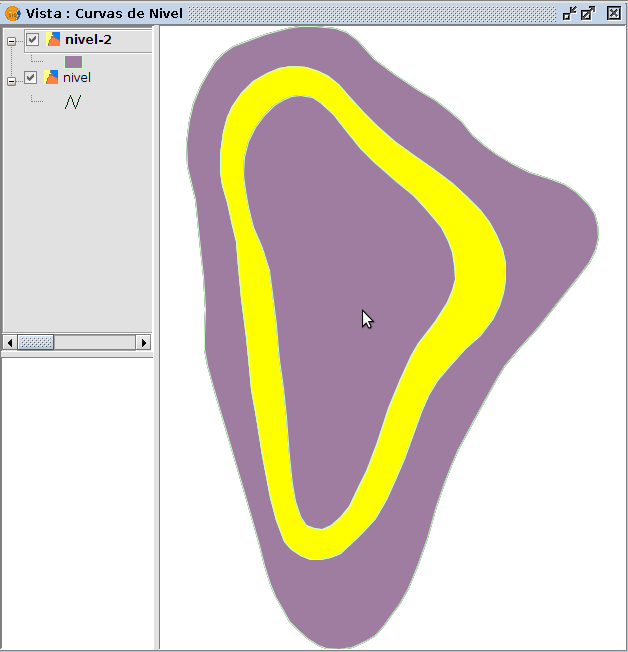Minimize the Curvas de Nivel view window
Viewport: 628px width, 652px height.
(x=569, y=13)
